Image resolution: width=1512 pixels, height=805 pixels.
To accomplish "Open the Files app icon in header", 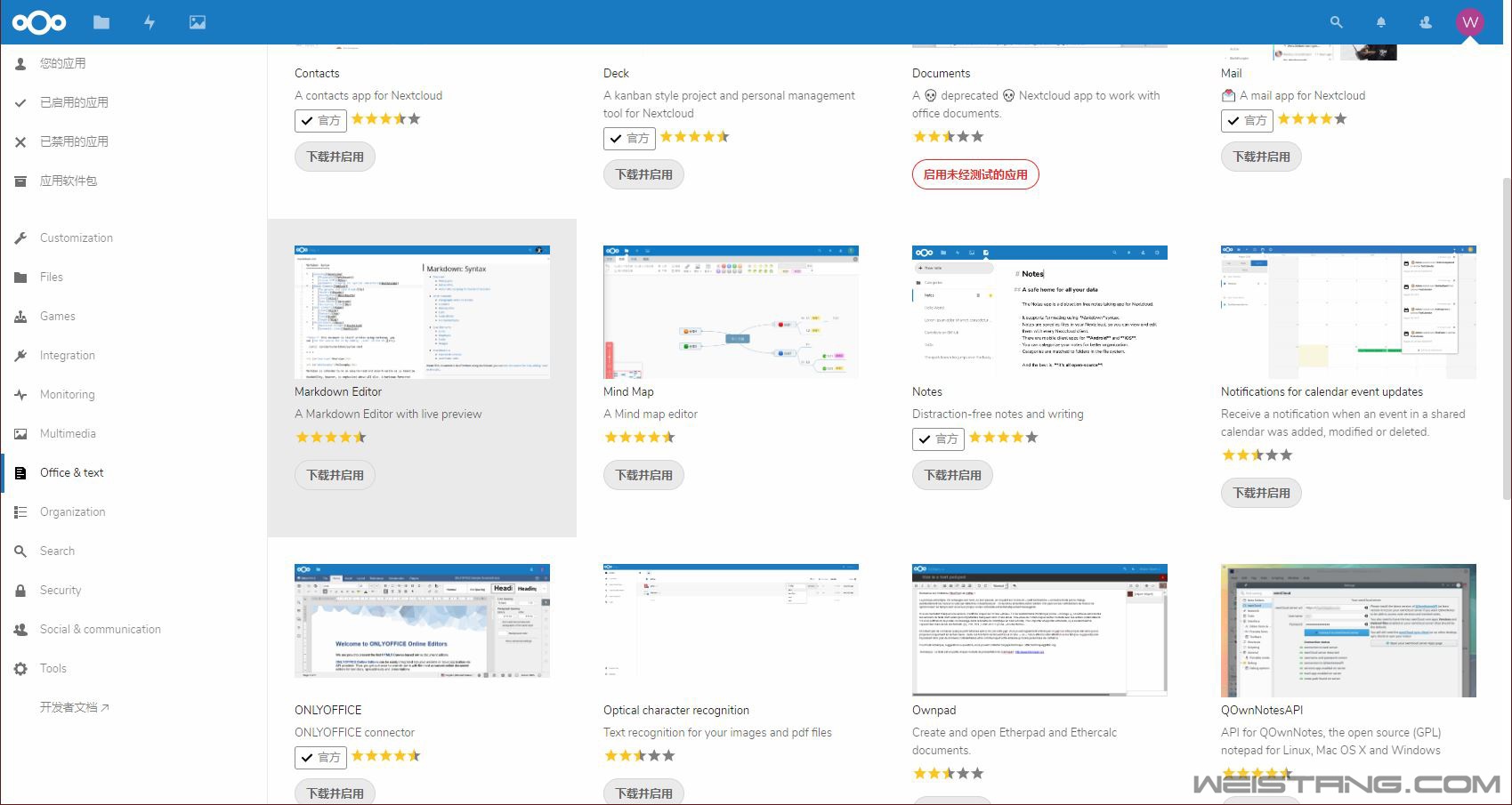I will point(101,22).
